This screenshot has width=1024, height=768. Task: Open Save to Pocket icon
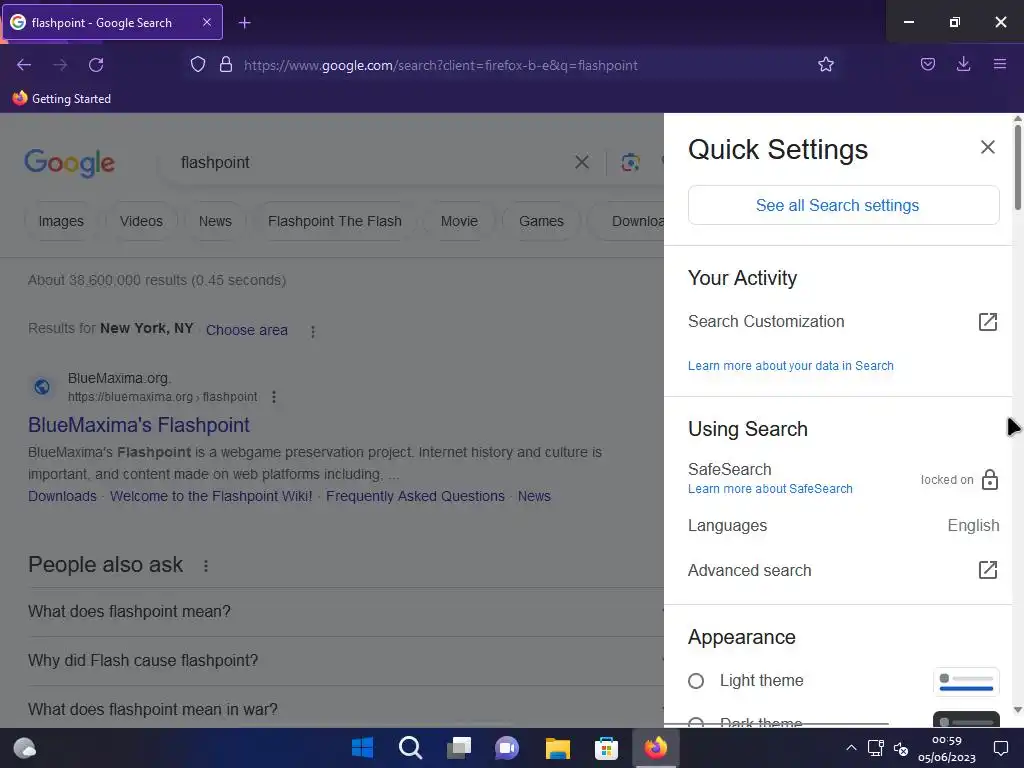tap(927, 65)
